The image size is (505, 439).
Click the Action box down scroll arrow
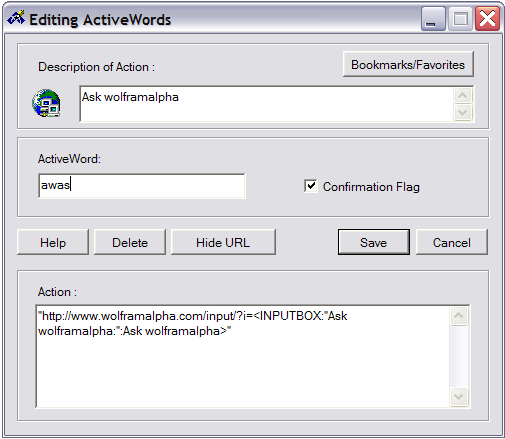point(459,397)
